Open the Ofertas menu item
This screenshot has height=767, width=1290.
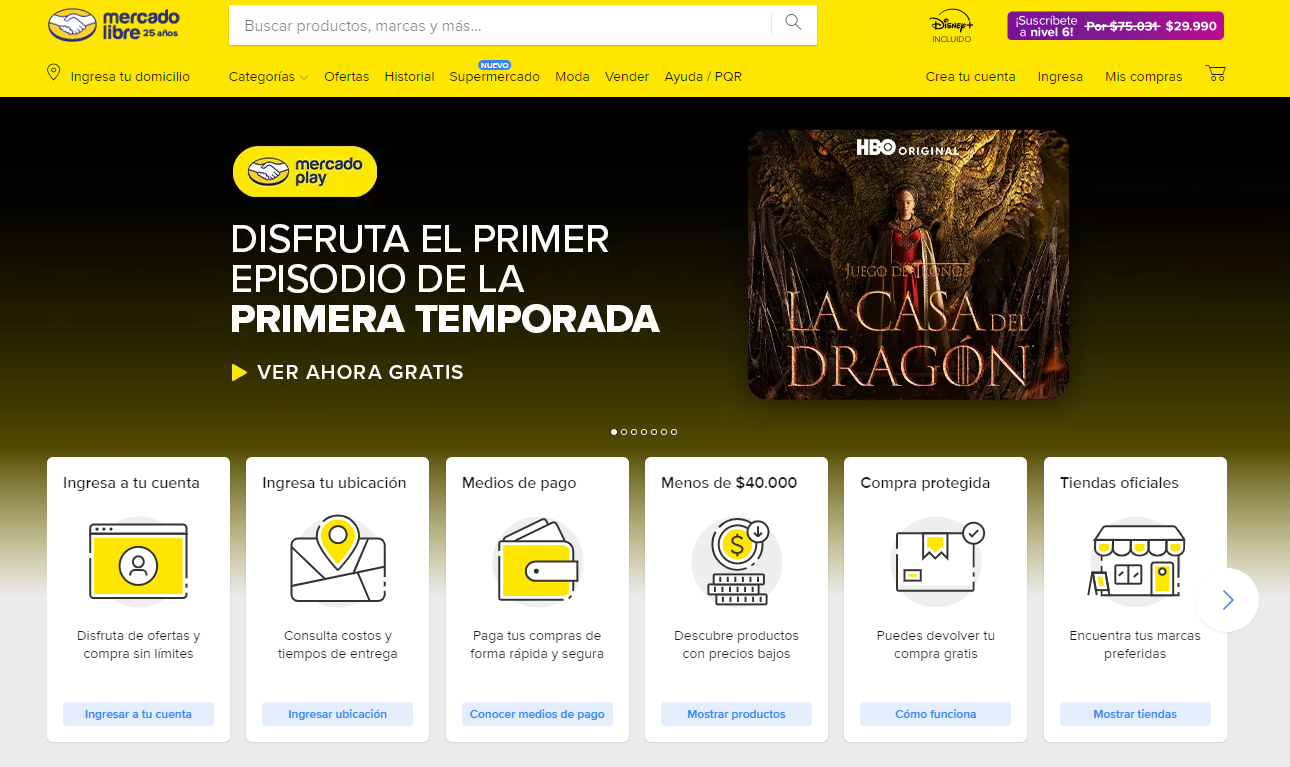346,76
